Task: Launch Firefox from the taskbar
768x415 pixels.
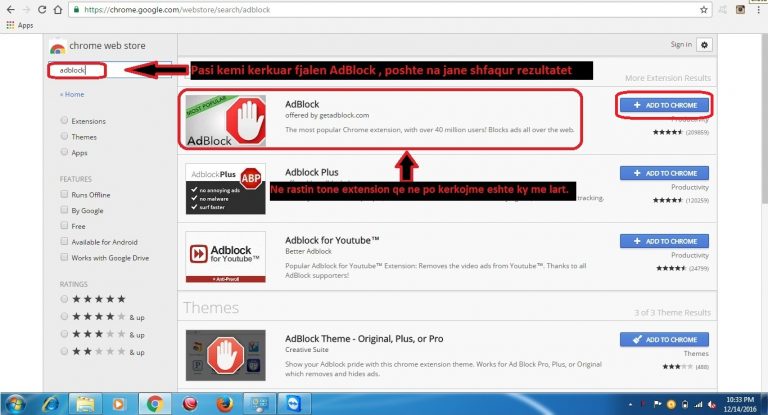Action: 225,404
